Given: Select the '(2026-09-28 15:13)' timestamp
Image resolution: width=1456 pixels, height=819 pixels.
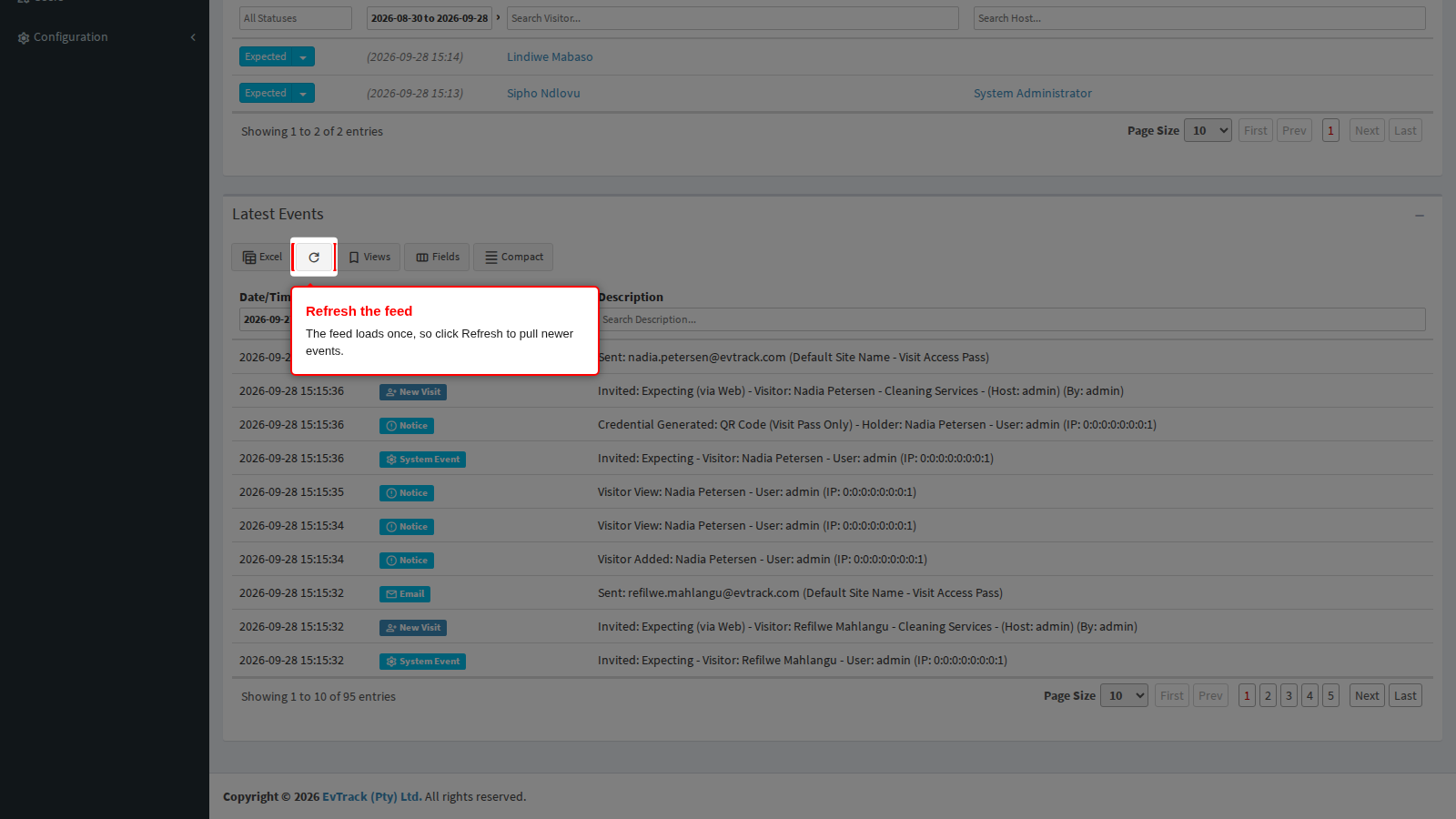Looking at the screenshot, I should [x=415, y=93].
